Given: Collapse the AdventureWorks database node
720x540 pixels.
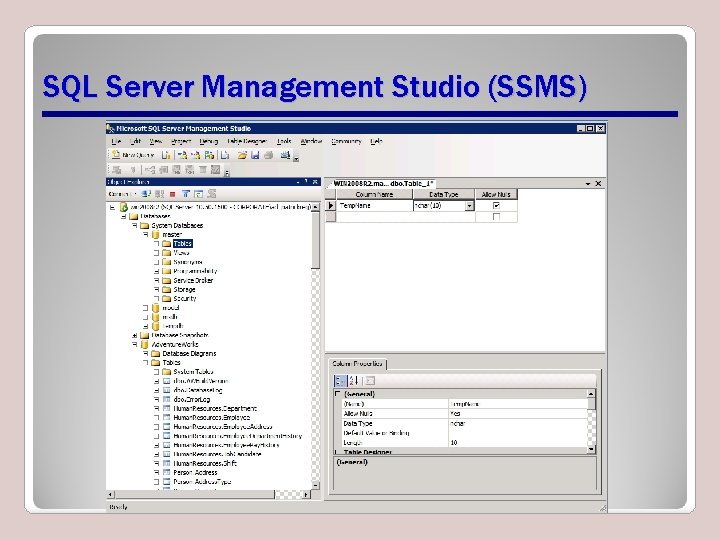Looking at the screenshot, I should pyautogui.click(x=135, y=344).
